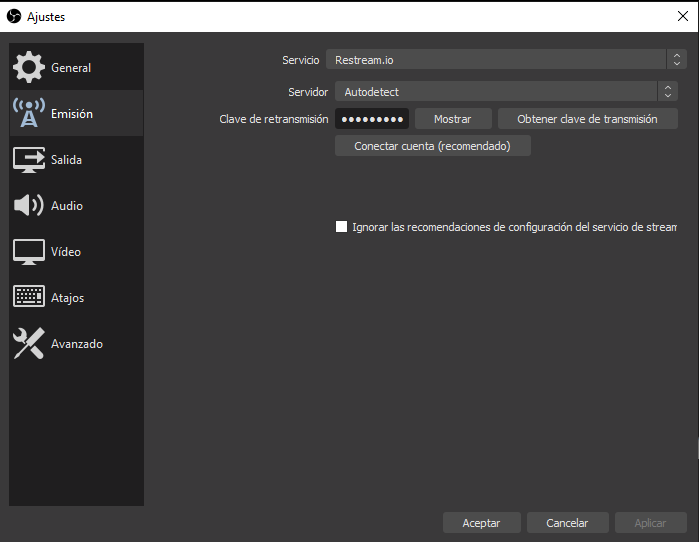Image resolution: width=699 pixels, height=542 pixels.
Task: Click the Ajustes window title text
Action: [x=46, y=17]
